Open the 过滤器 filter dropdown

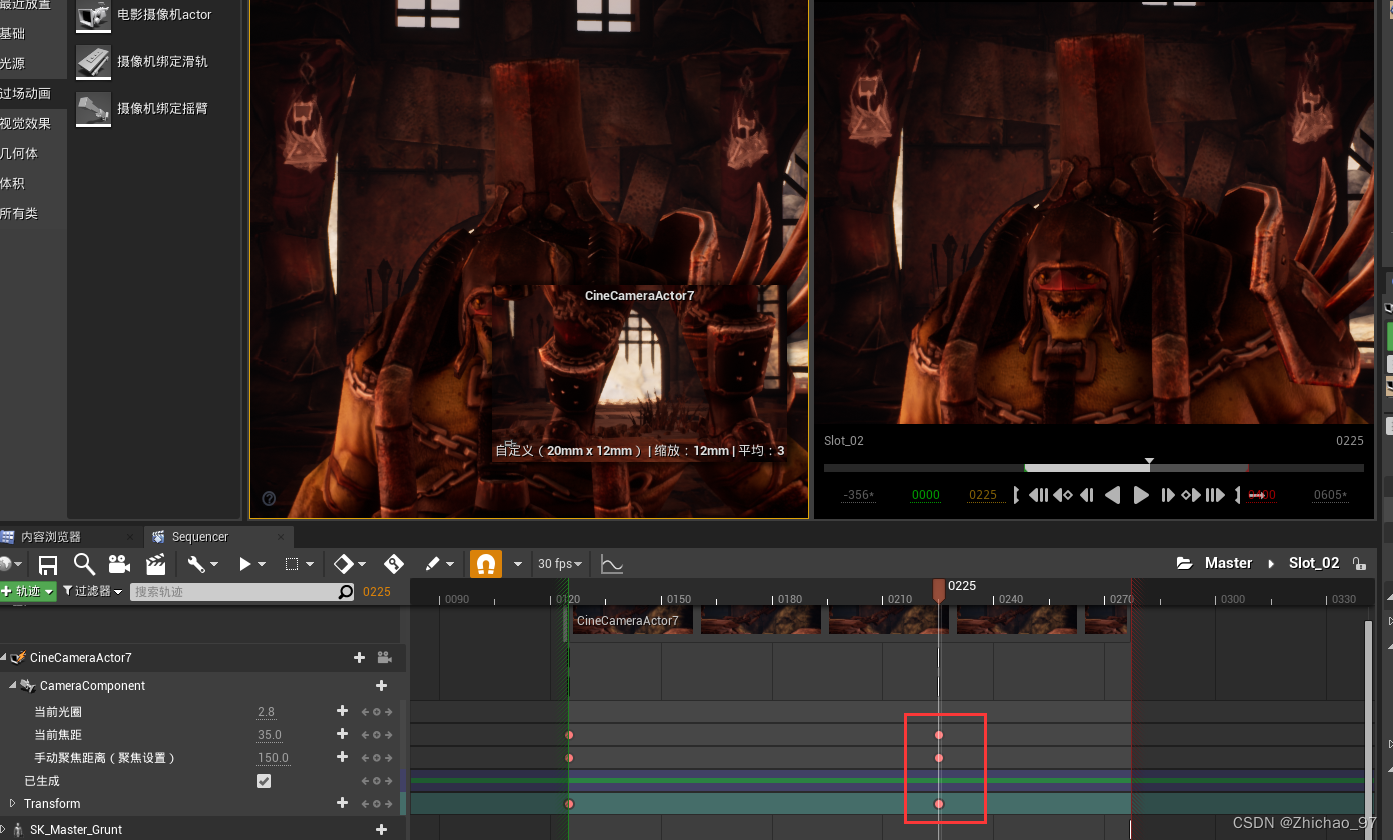pos(92,592)
